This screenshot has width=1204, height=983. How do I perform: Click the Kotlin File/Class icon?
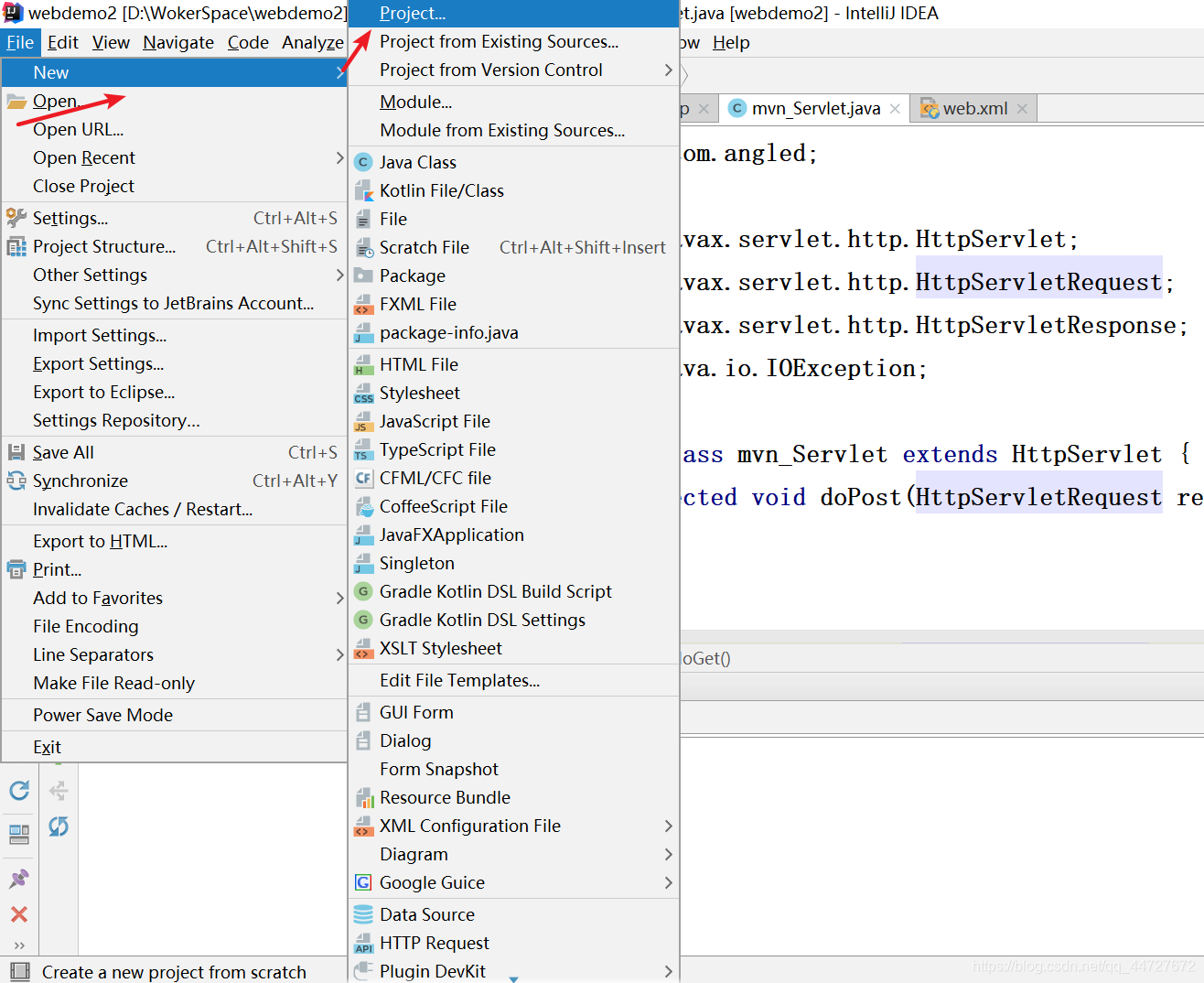point(363,190)
